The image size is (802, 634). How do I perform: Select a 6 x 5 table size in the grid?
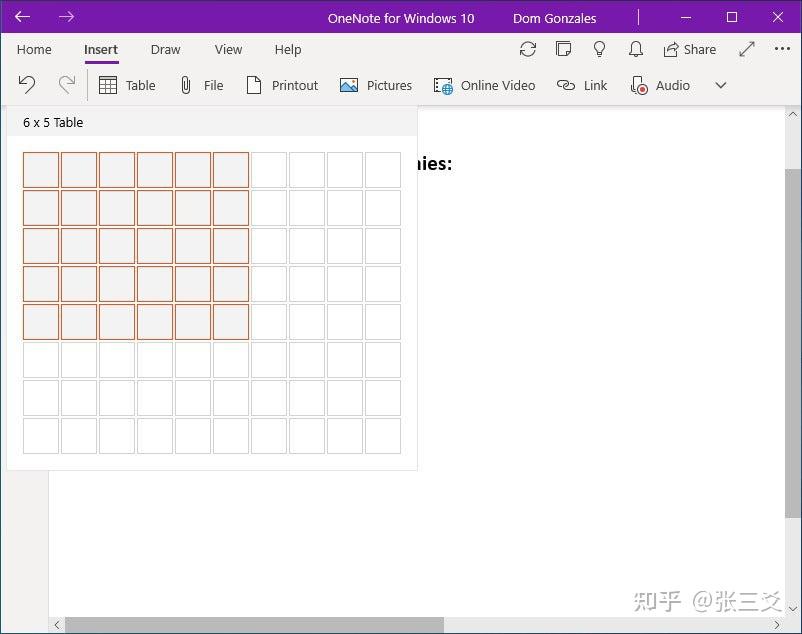[x=230, y=322]
